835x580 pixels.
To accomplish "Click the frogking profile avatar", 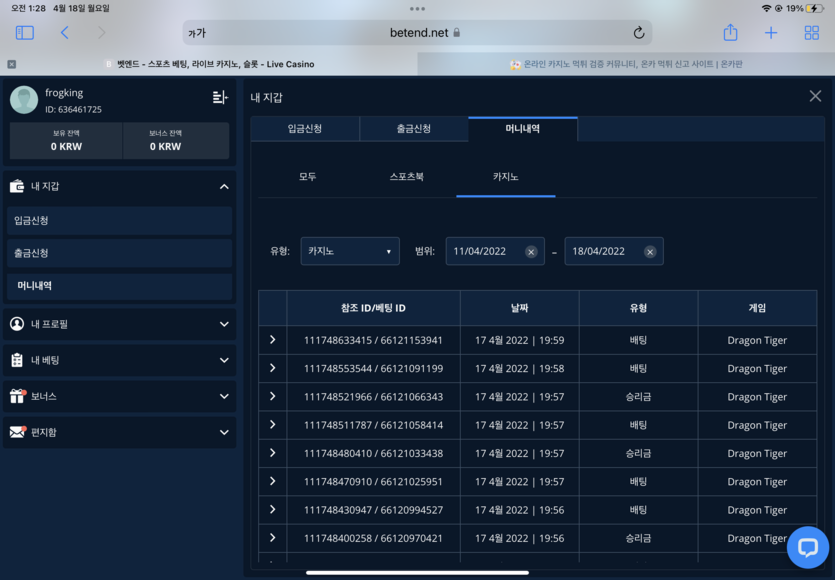I will [x=24, y=100].
